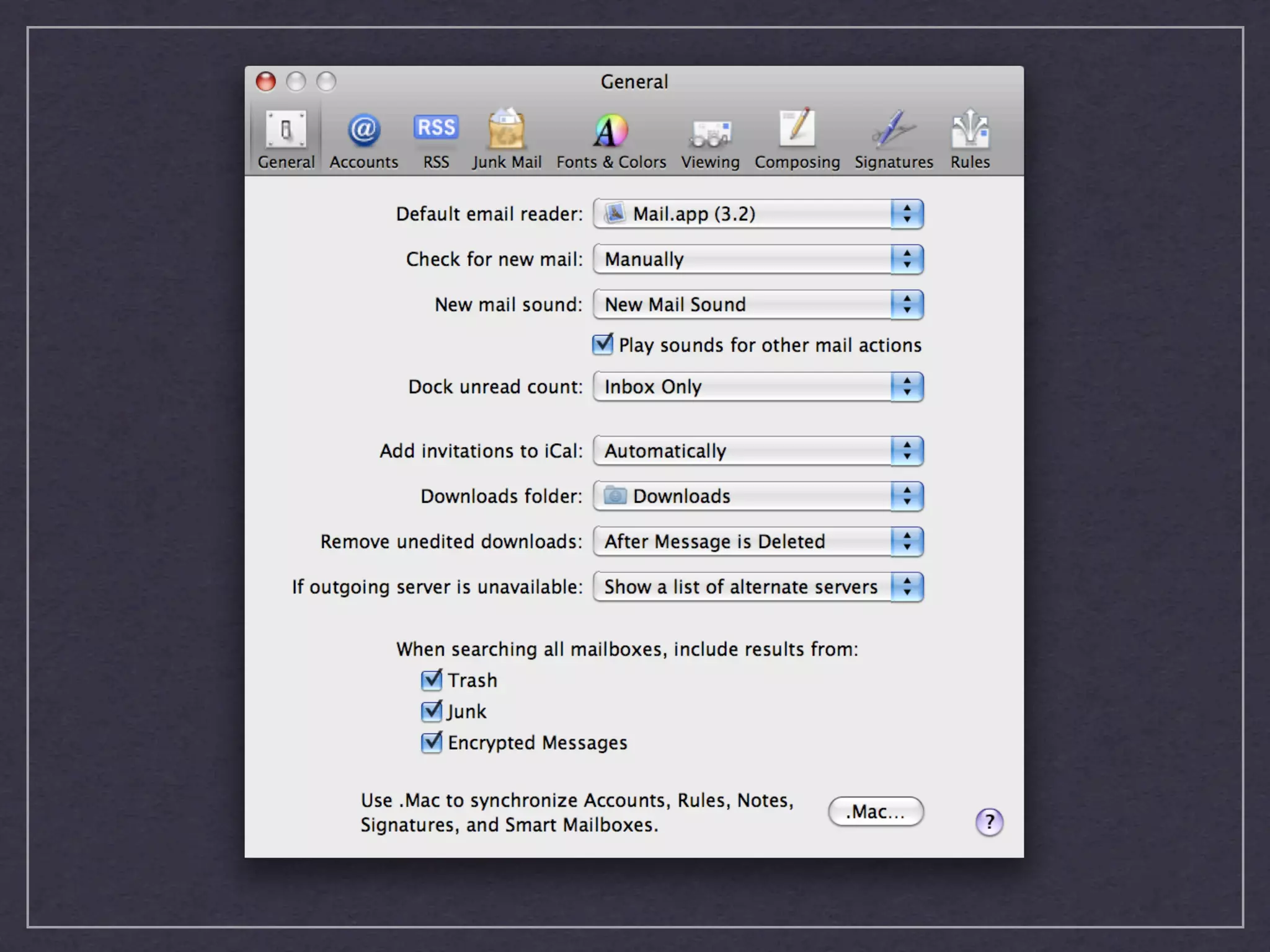Close the General preferences window
This screenshot has width=1270, height=952.
pos(266,81)
